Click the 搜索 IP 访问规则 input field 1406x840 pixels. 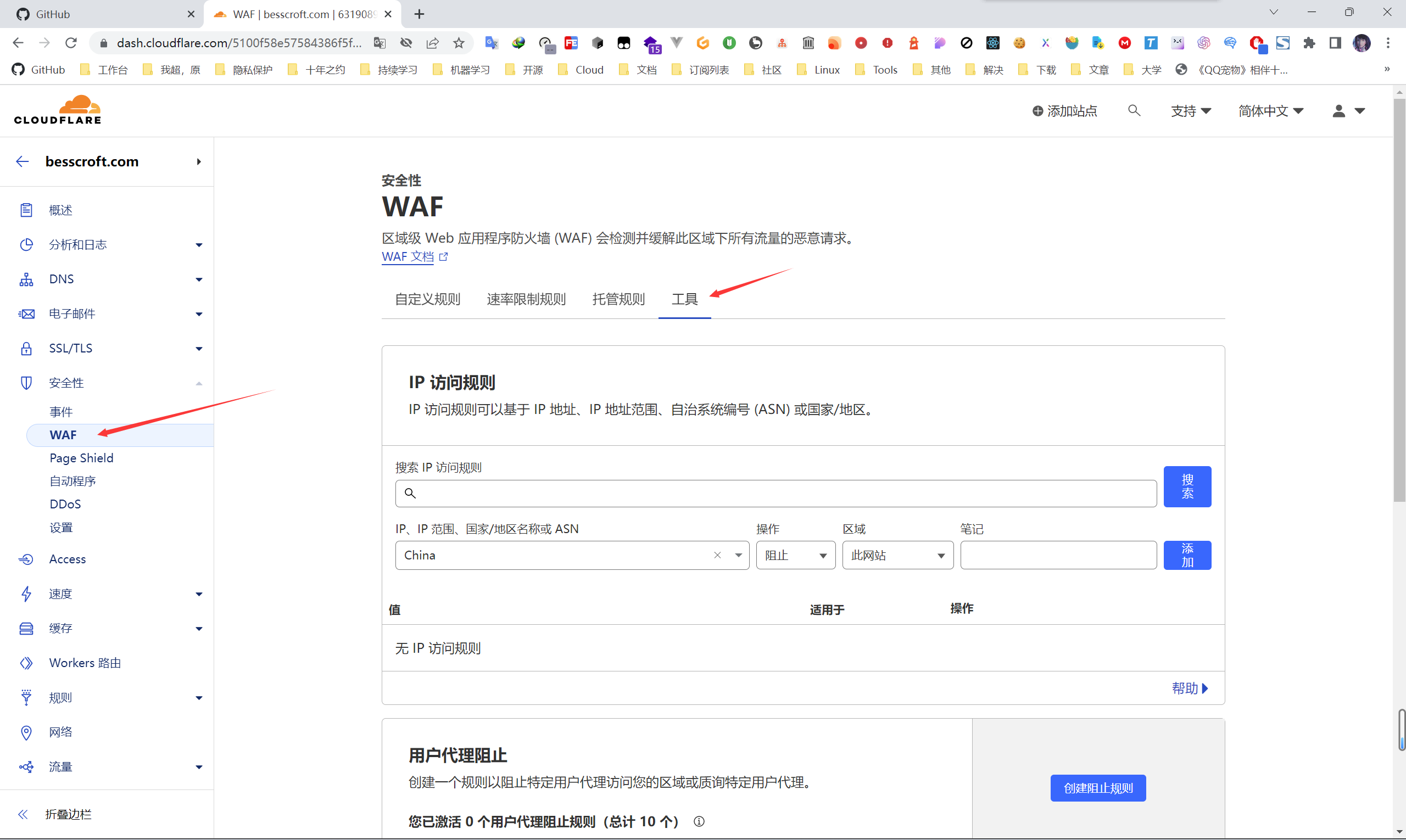775,494
